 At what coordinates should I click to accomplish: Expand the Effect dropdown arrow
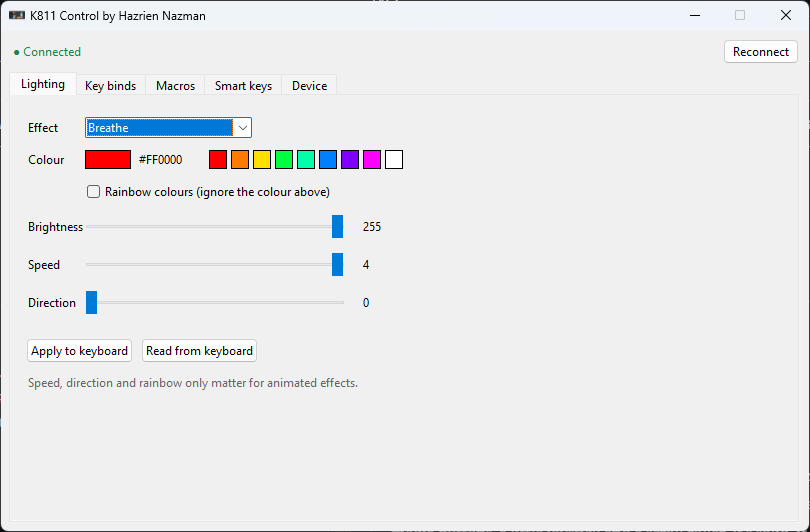pos(242,128)
